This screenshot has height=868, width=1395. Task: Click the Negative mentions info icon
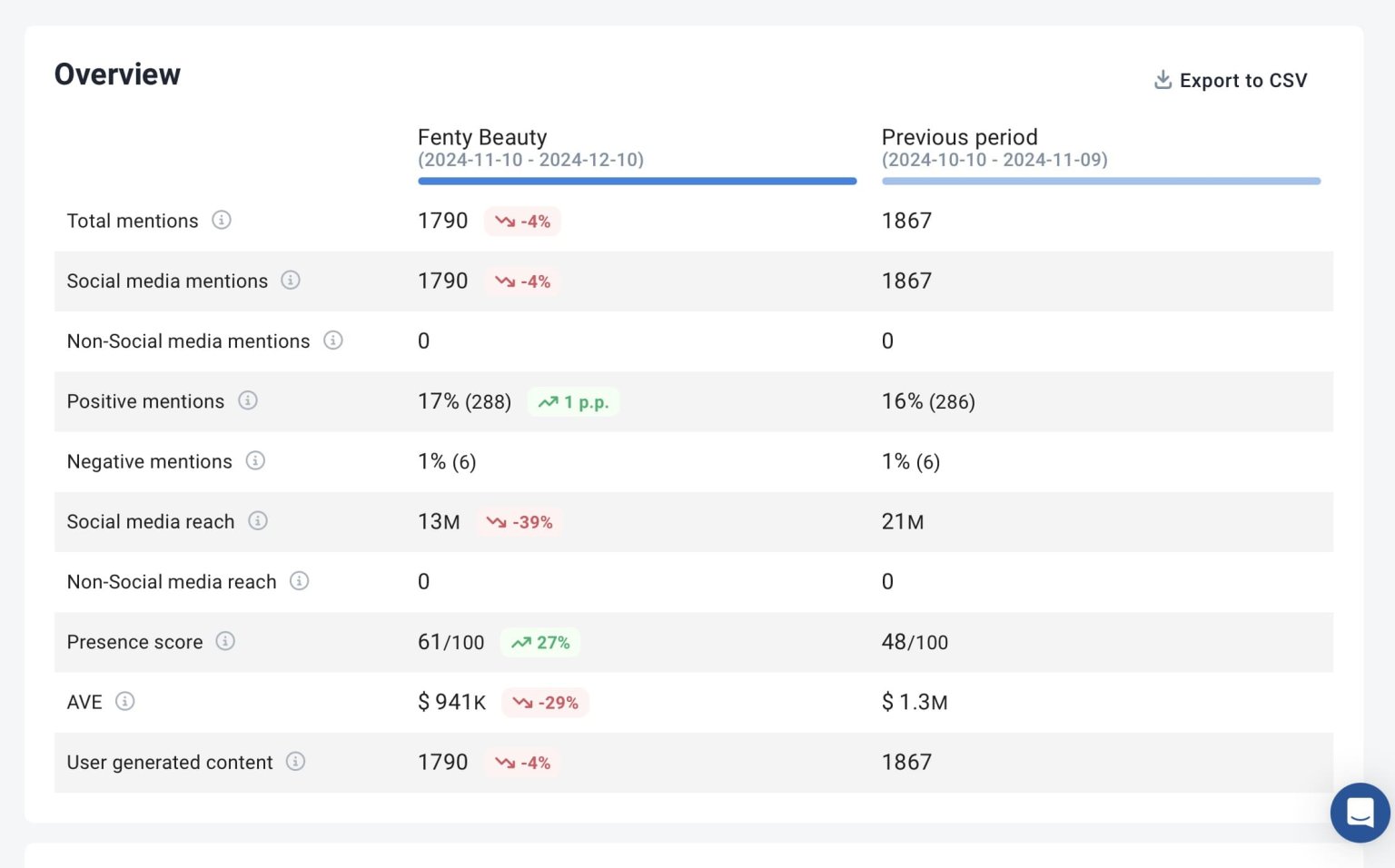click(255, 461)
